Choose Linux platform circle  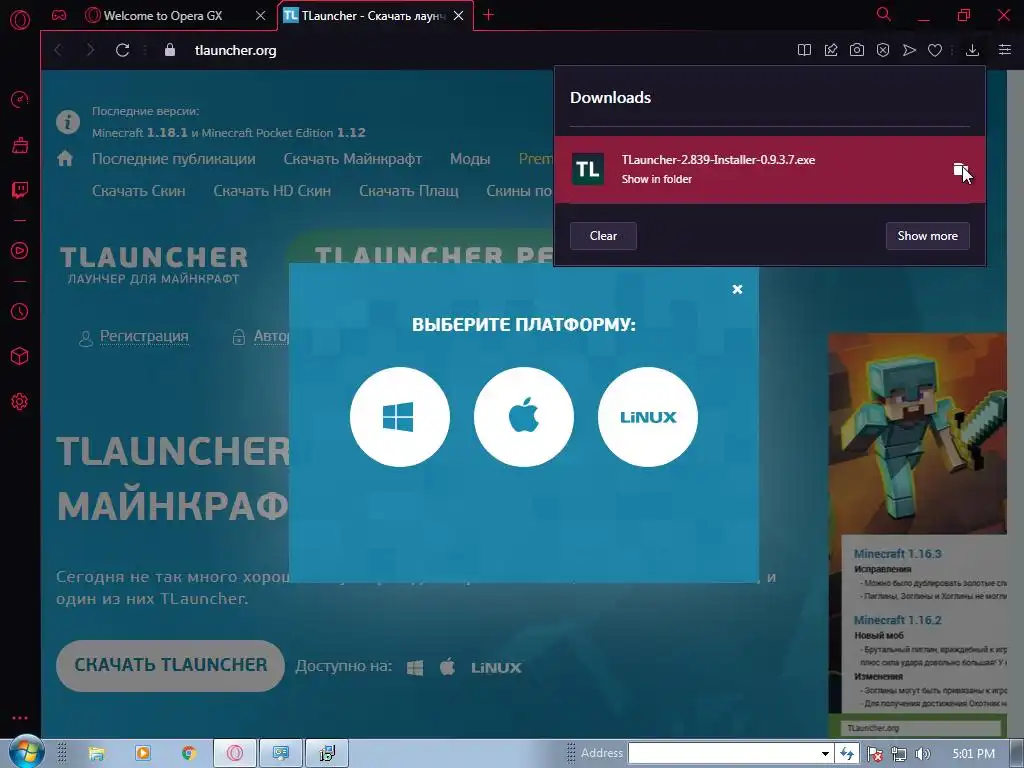648,417
